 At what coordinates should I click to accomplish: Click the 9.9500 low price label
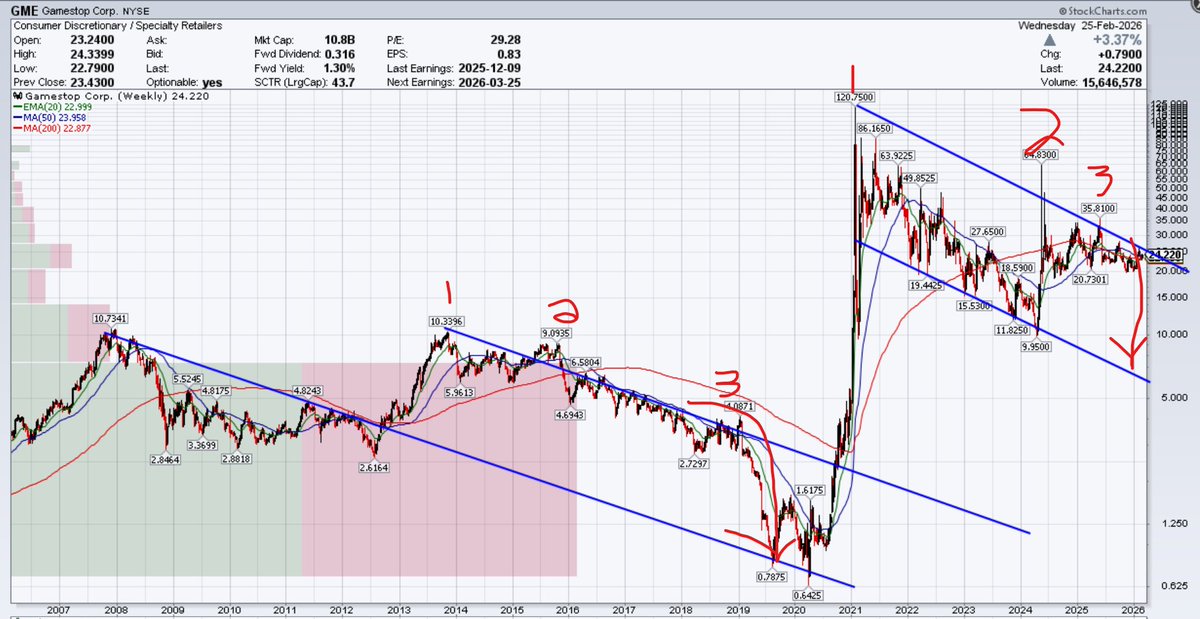tap(1037, 345)
